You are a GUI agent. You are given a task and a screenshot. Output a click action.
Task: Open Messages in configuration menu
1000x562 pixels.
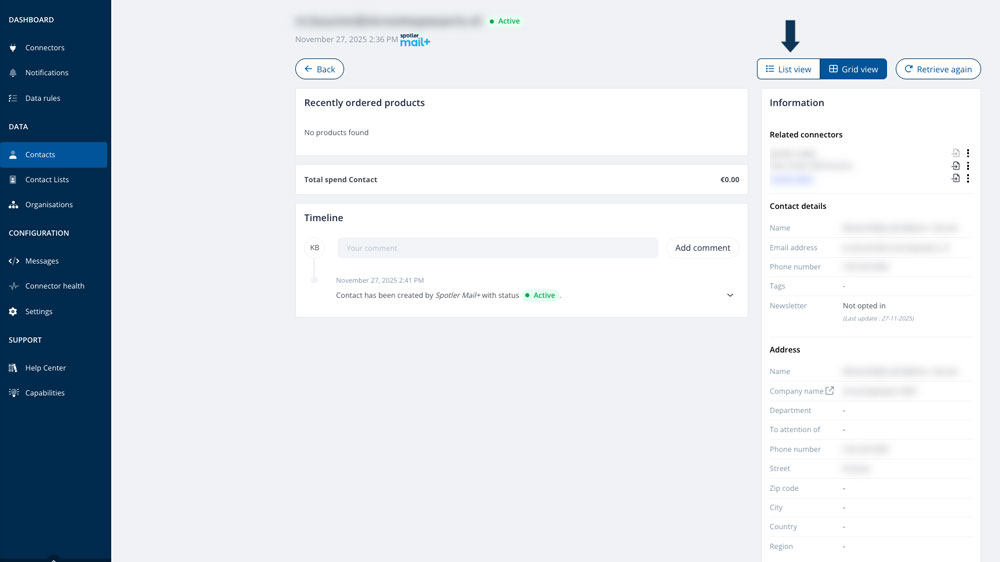point(41,261)
